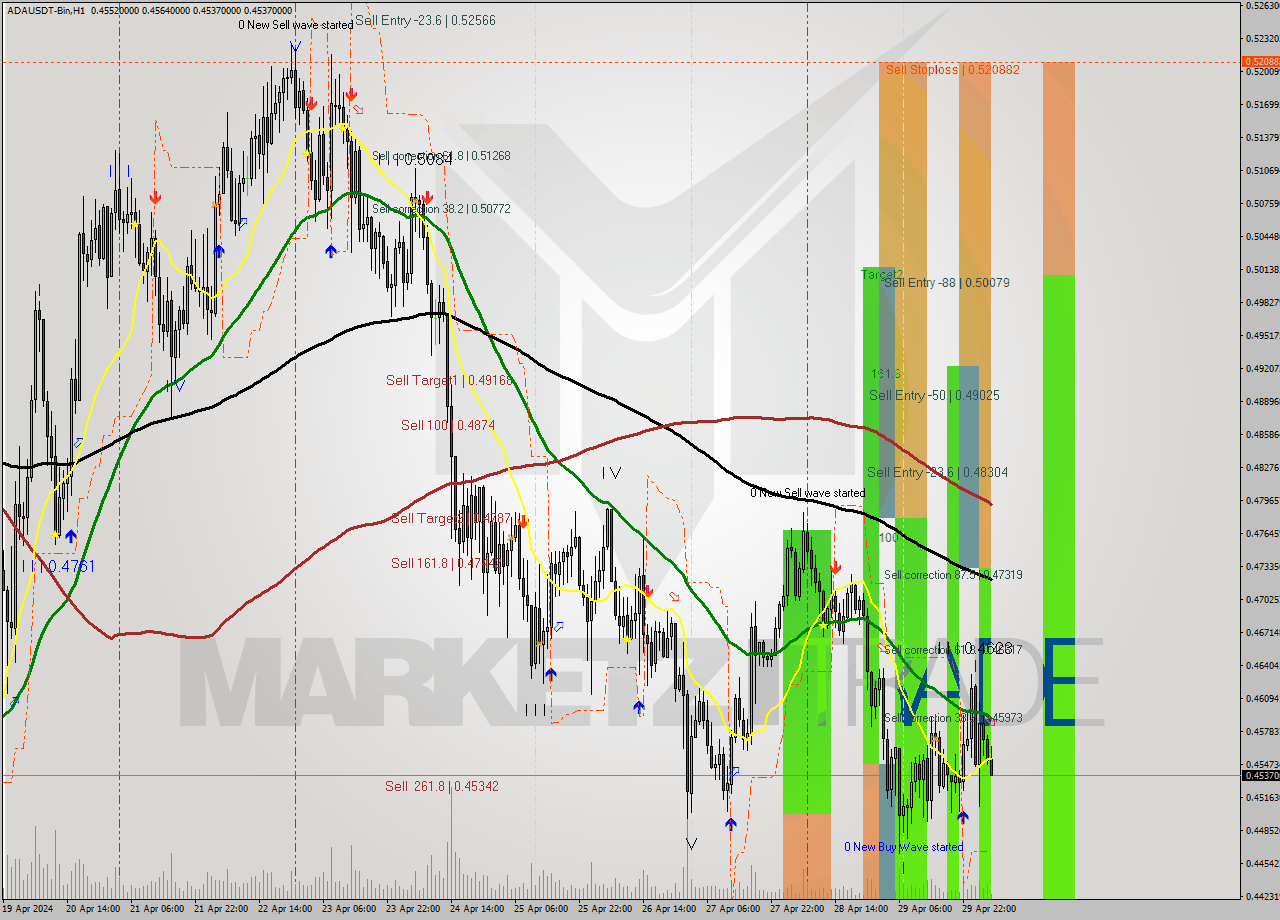This screenshot has height=920, width=1280.
Task: Click 'Sell 100 | 0.4874' label
Action: [x=448, y=425]
